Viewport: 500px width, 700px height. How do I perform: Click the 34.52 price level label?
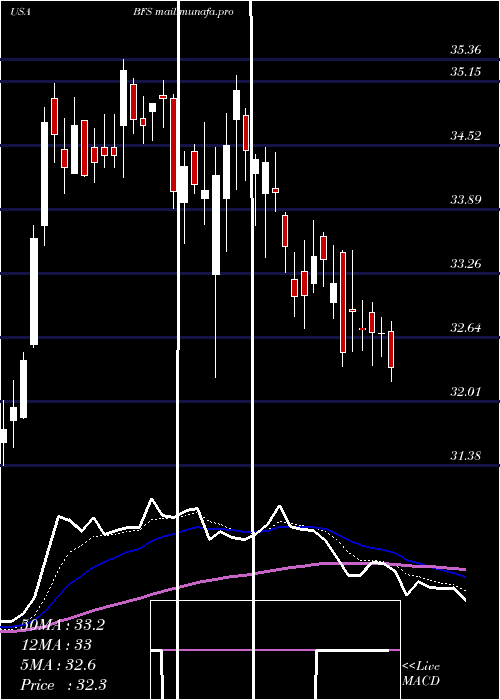466,136
